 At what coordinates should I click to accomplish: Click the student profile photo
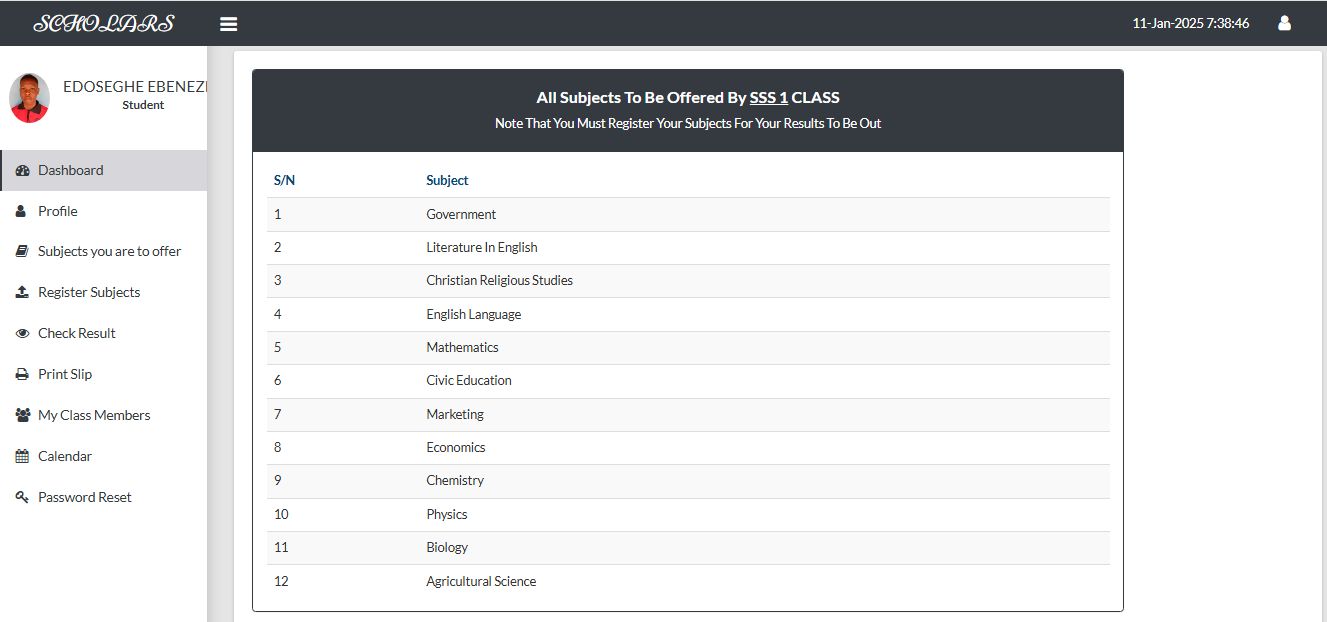[29, 98]
